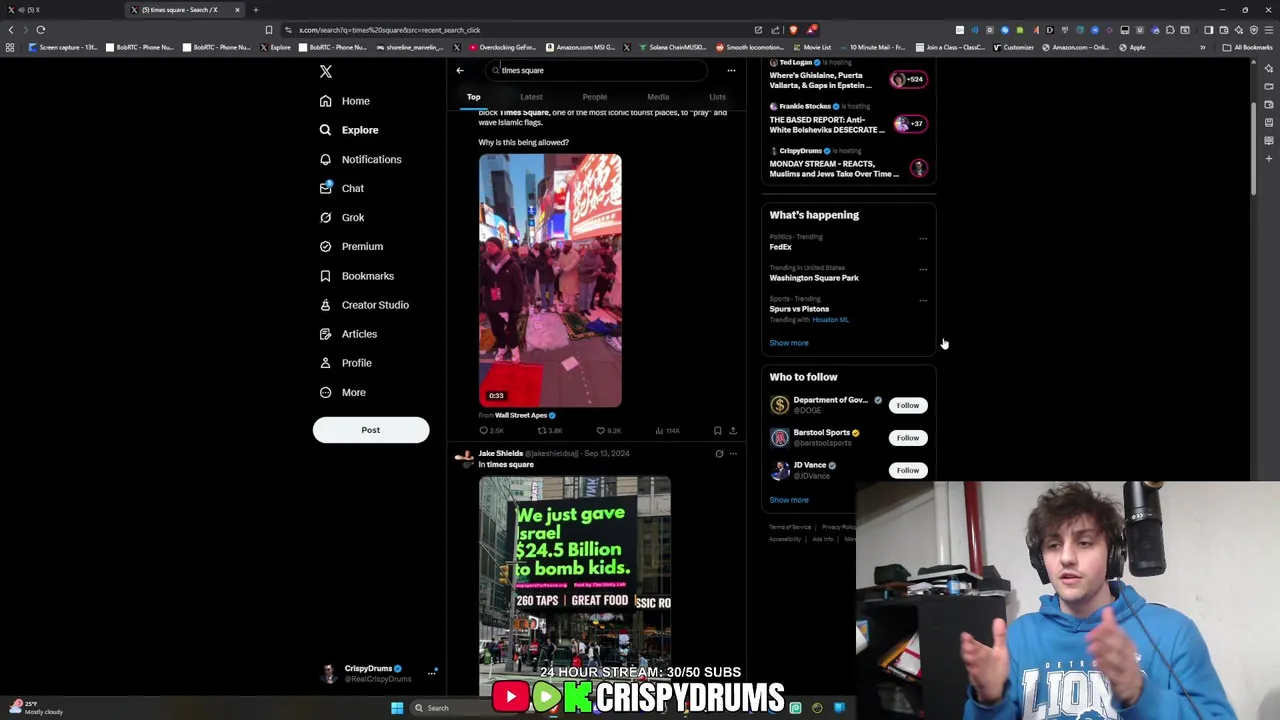Follow JD Vance

click(x=908, y=470)
